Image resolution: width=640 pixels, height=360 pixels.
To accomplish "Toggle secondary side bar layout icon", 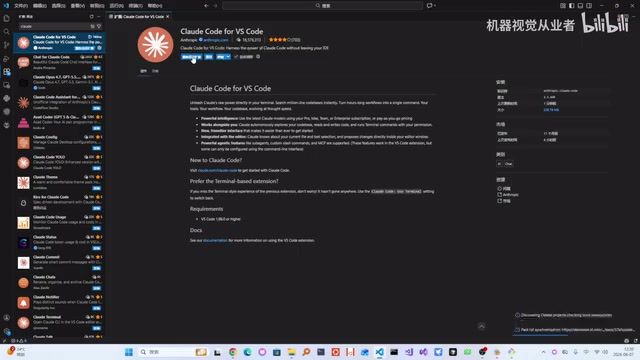I will (589, 6).
